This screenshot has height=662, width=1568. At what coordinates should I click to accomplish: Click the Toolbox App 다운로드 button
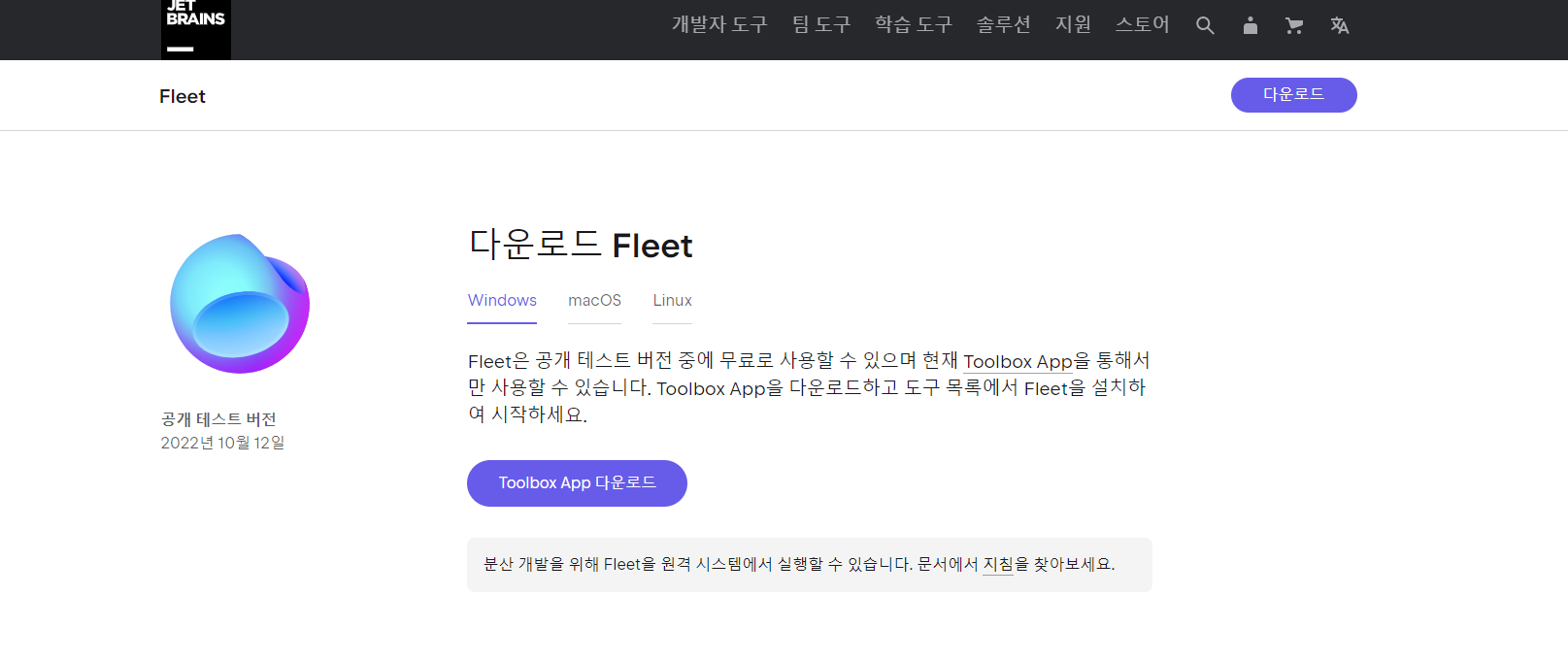click(x=577, y=483)
